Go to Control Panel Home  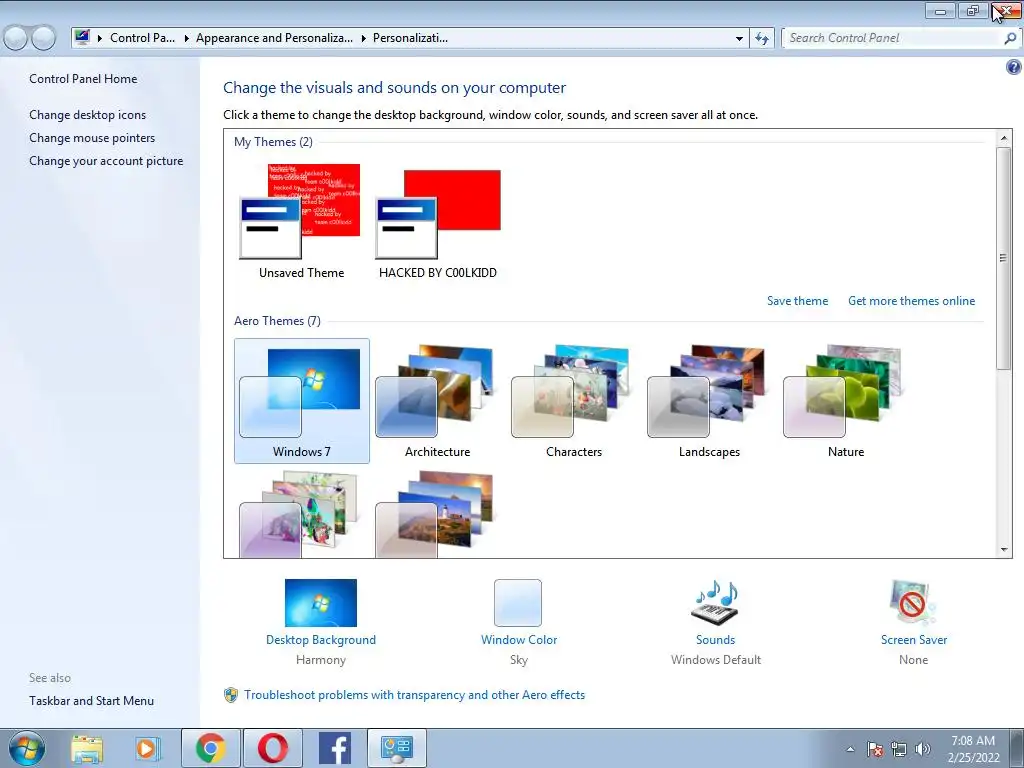[x=83, y=79]
